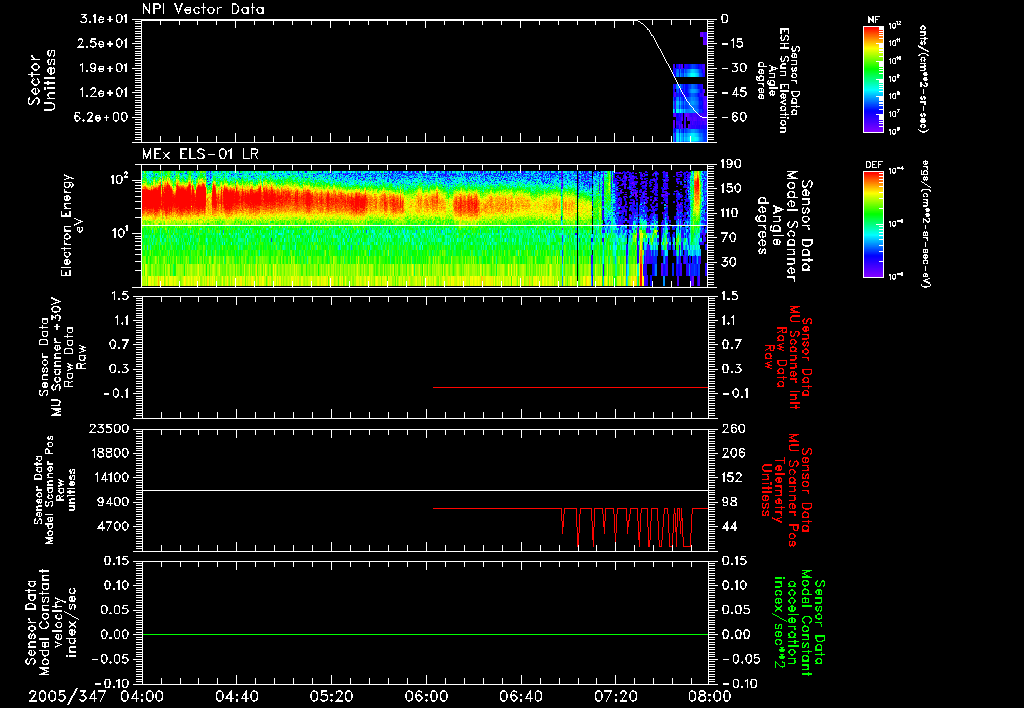Click the red "MU Scanner Int Raw Data" label

click(787, 357)
